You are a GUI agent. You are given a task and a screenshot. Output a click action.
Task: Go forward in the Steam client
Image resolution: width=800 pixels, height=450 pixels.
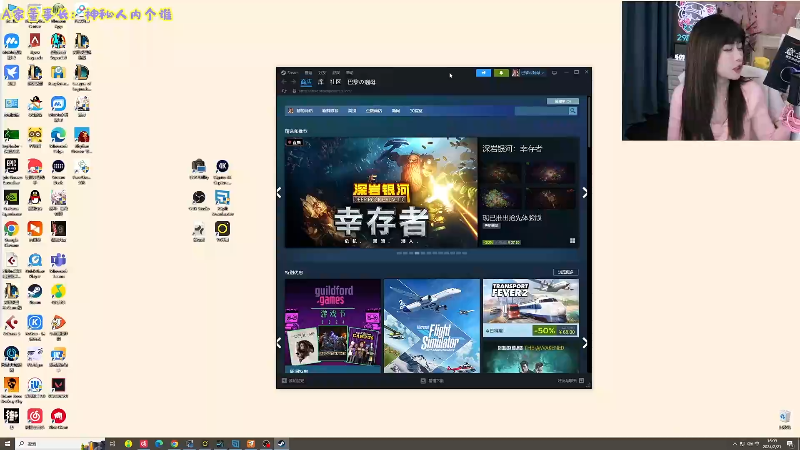click(293, 82)
